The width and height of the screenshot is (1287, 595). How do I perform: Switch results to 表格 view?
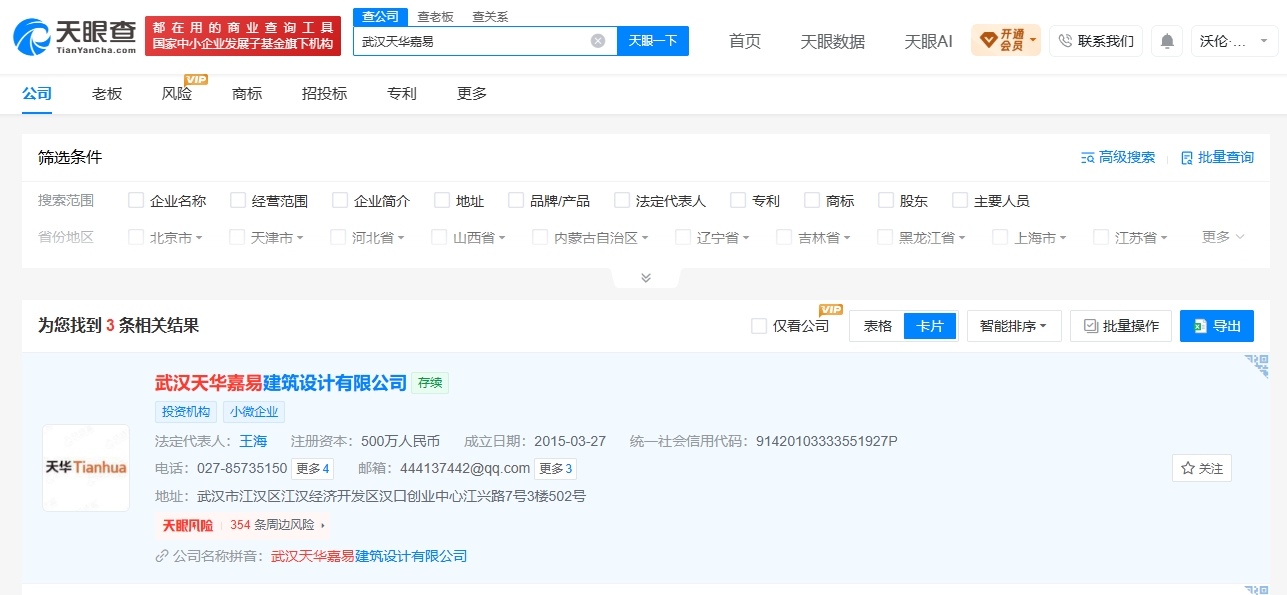point(878,326)
